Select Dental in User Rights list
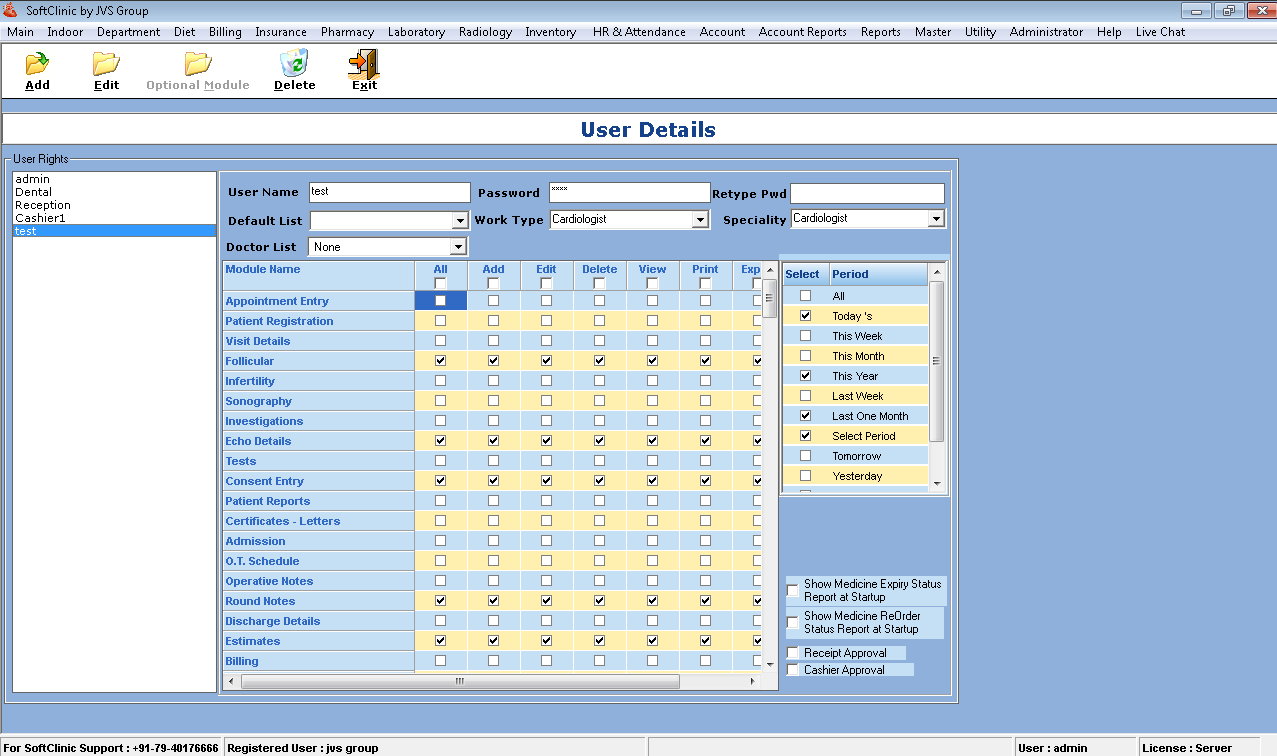This screenshot has height=756, width=1277. coord(114,192)
